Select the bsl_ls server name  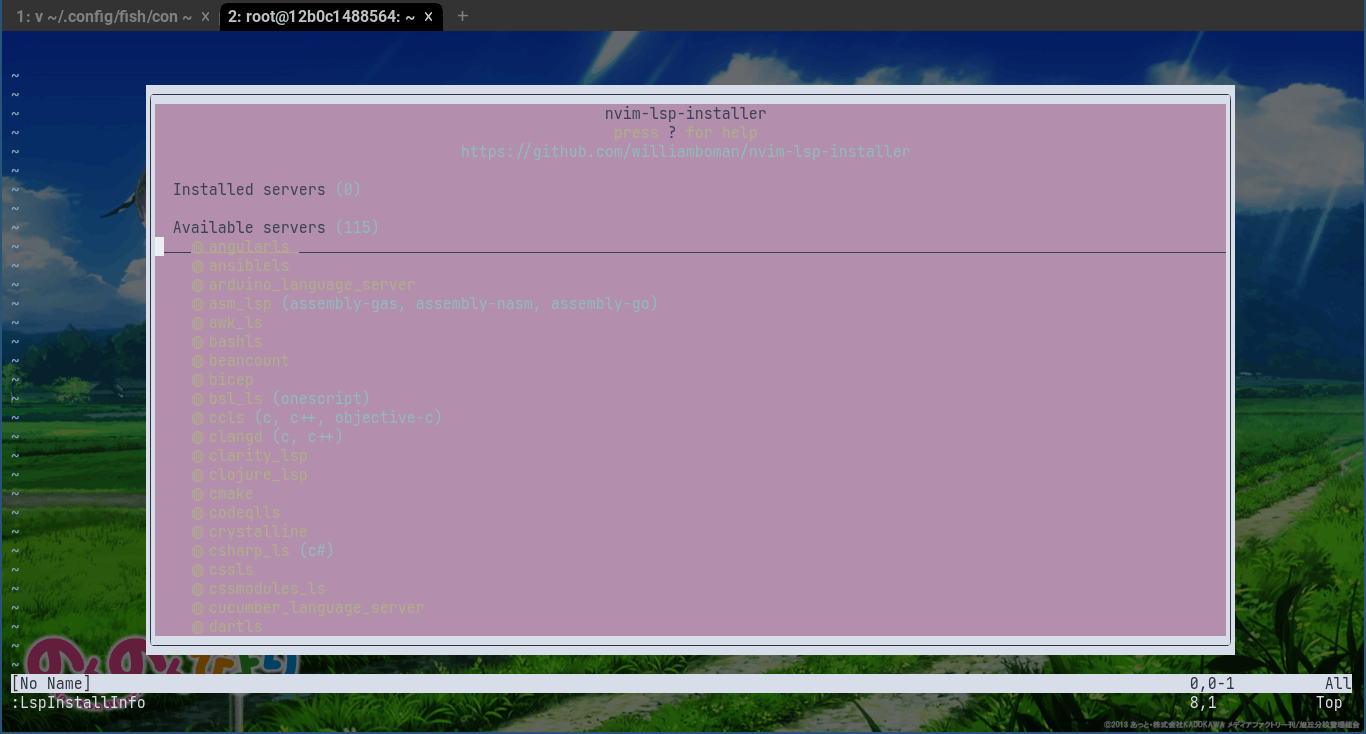[236, 399]
